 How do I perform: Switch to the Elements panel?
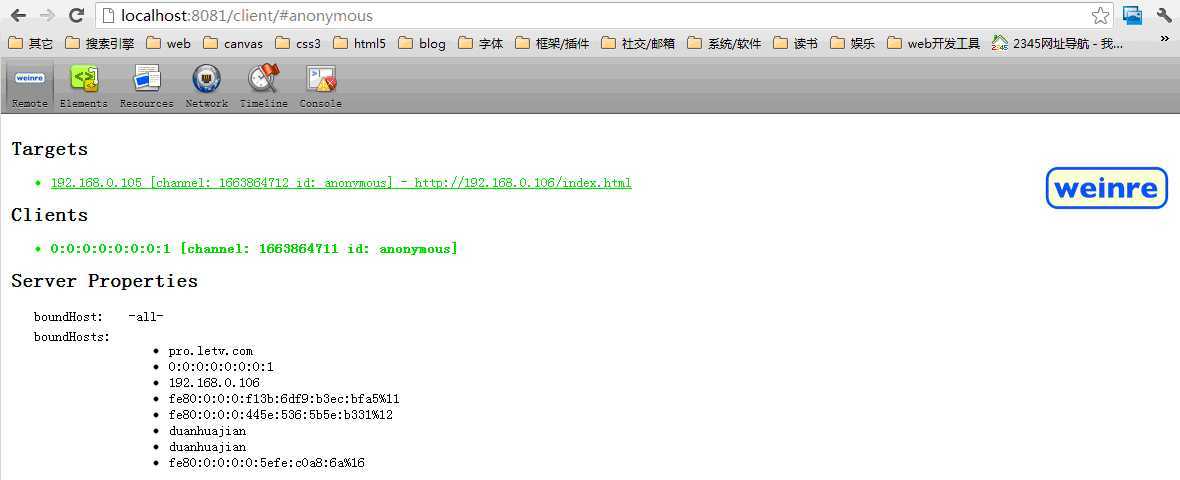[x=83, y=85]
